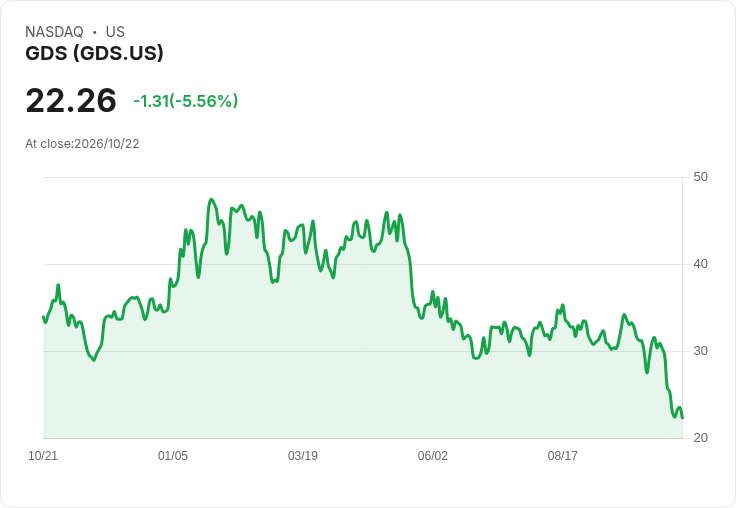Image resolution: width=736 pixels, height=508 pixels.
Task: Click the 50 value on price axis
Action: tap(700, 177)
